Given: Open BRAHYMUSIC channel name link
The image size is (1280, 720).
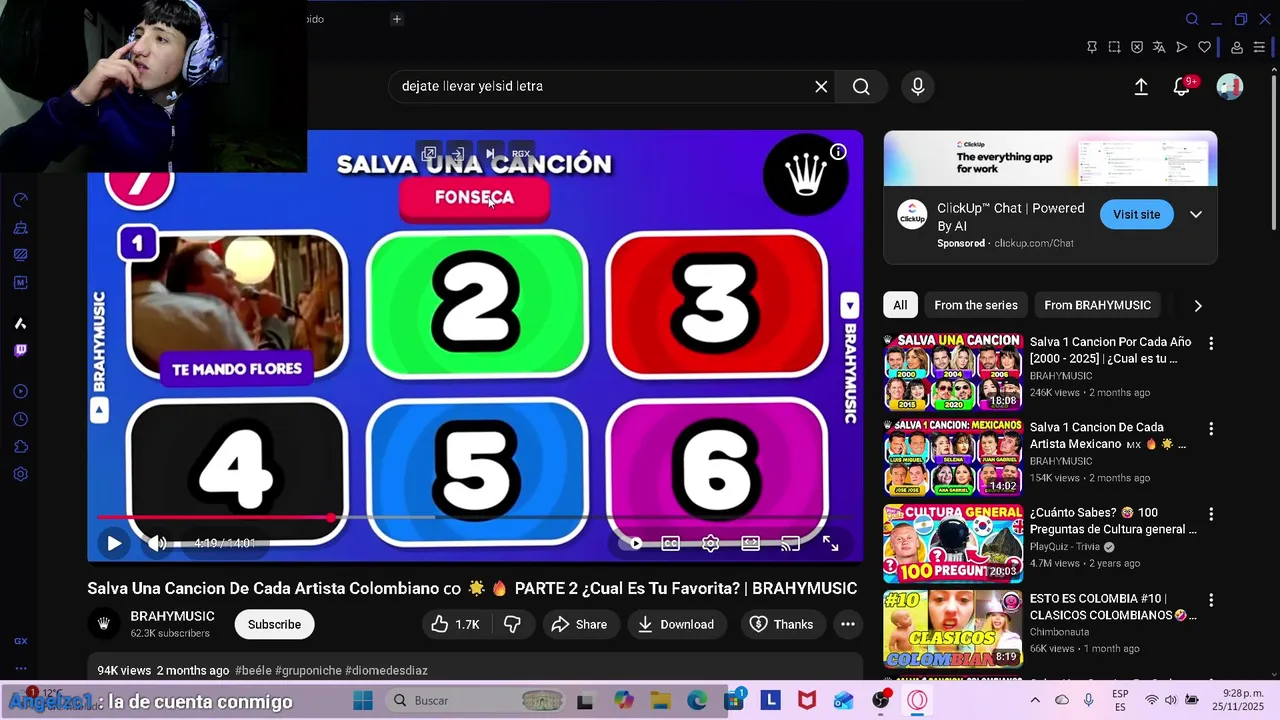Looking at the screenshot, I should (x=172, y=616).
